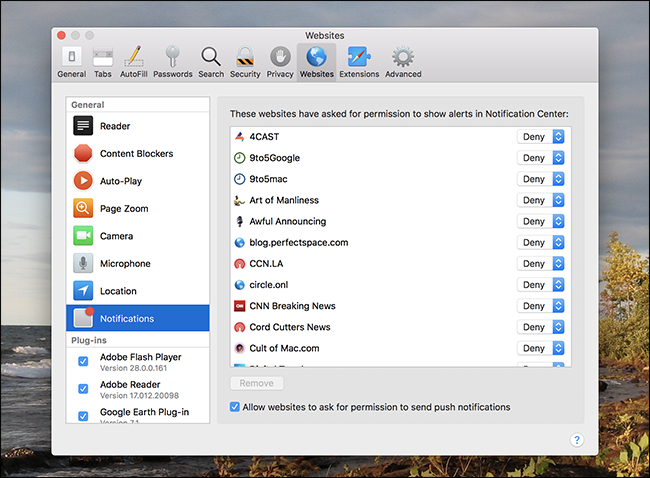The image size is (650, 478).
Task: Click the Awful Announcing microphone favicon
Action: 240,221
